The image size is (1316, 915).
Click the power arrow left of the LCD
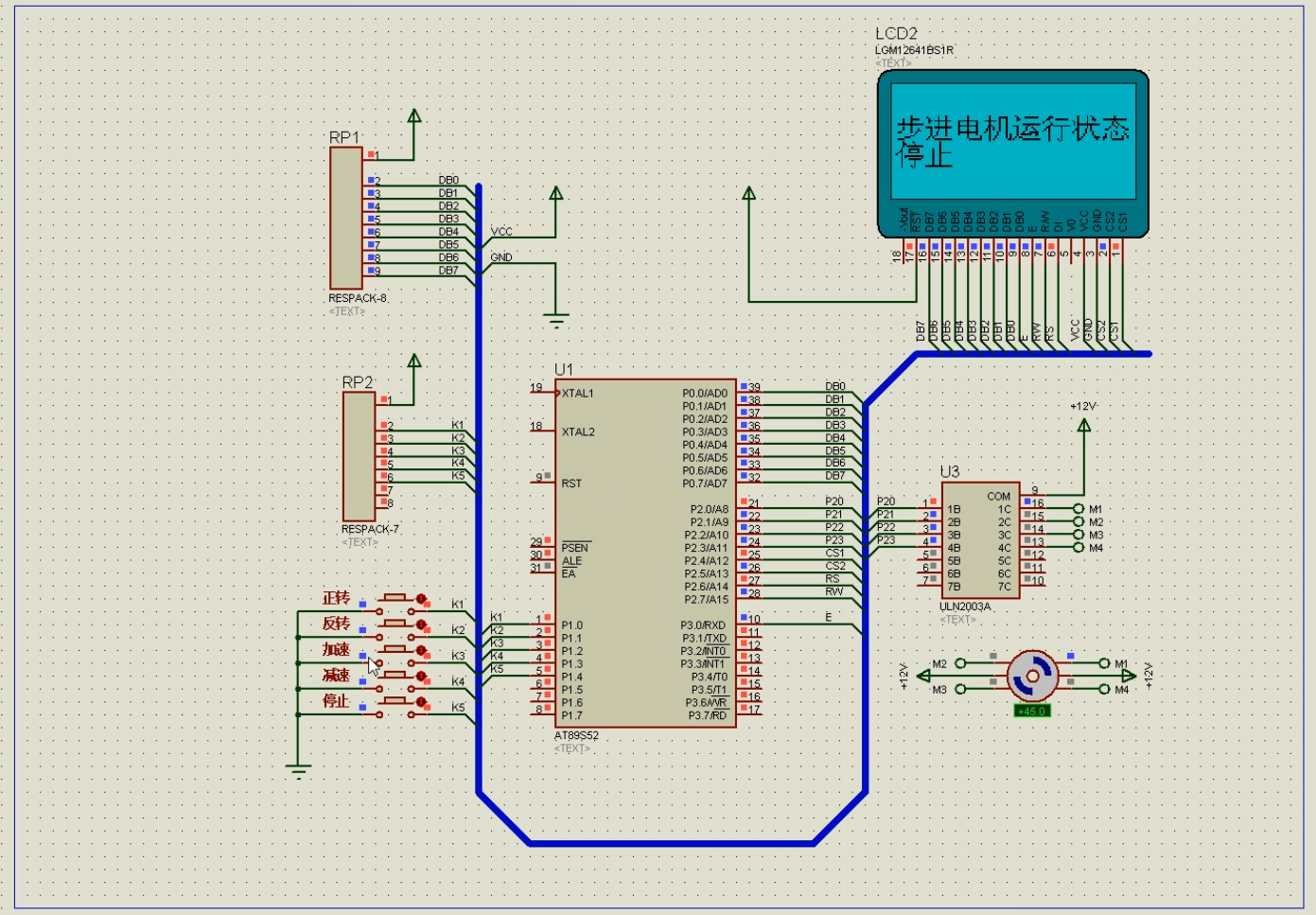[749, 193]
